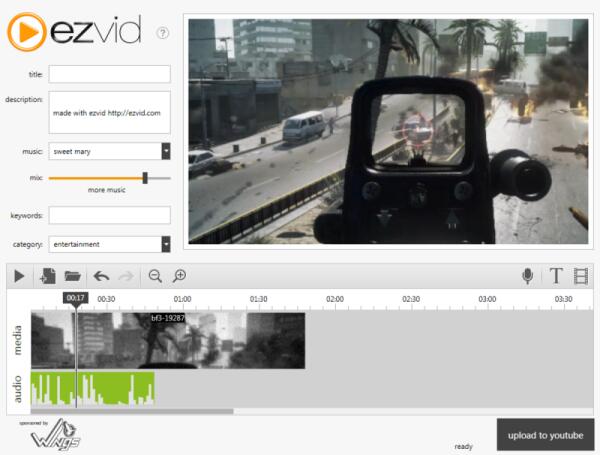This screenshot has width=600, height=455.
Task: Click the mix volume slider handle
Action: 145,177
